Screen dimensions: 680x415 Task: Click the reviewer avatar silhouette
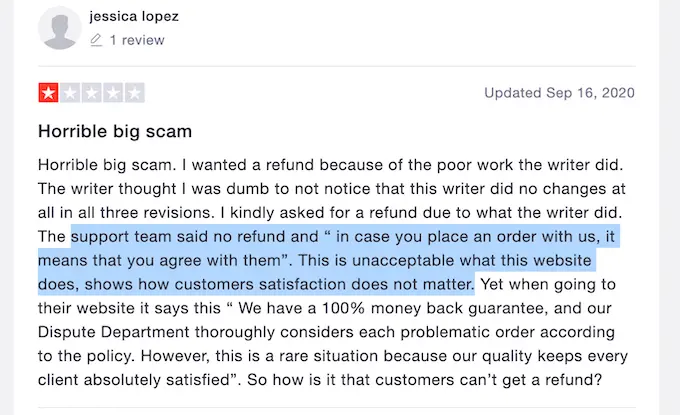click(59, 28)
